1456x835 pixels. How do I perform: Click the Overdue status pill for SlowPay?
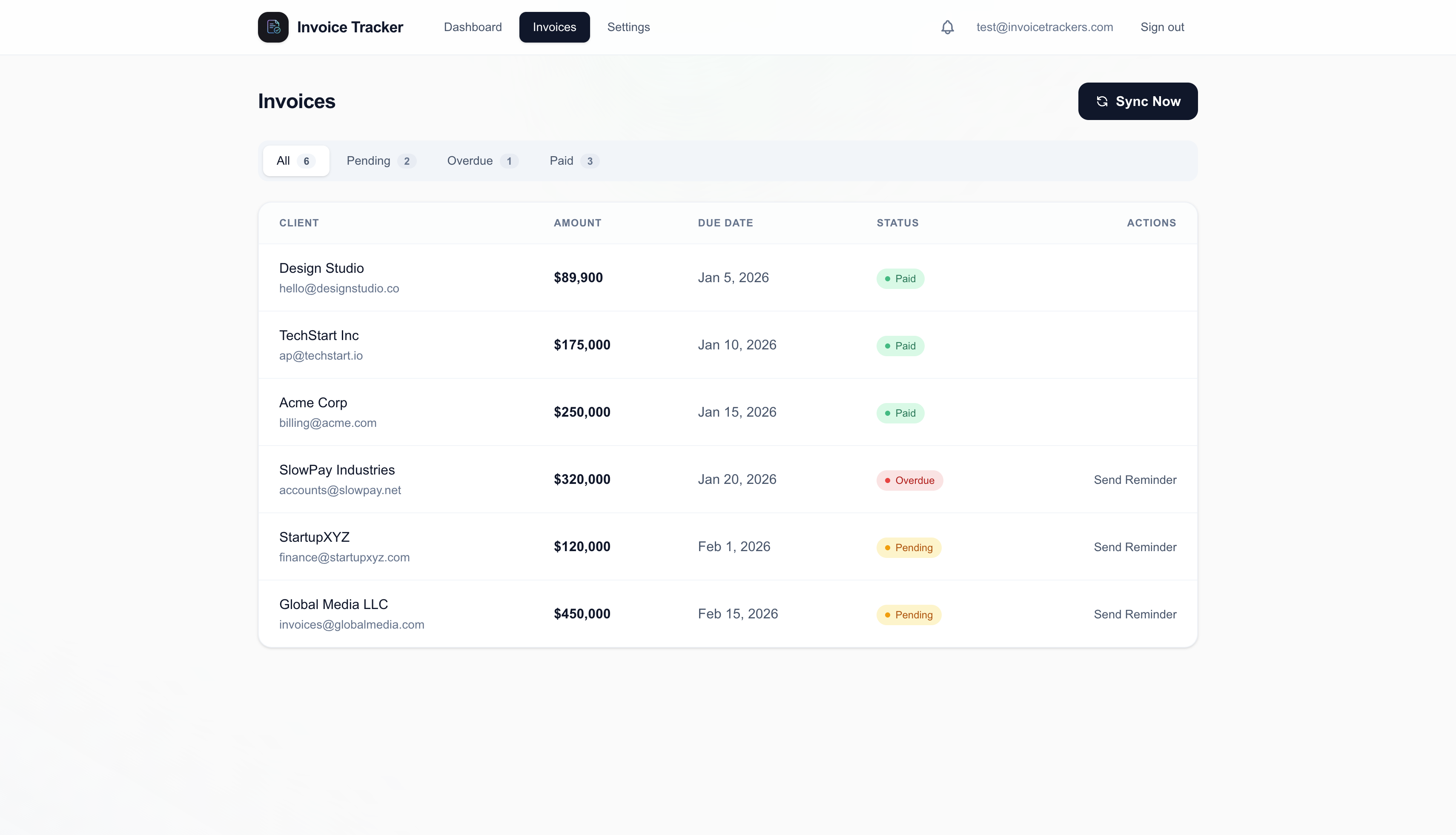pos(909,480)
